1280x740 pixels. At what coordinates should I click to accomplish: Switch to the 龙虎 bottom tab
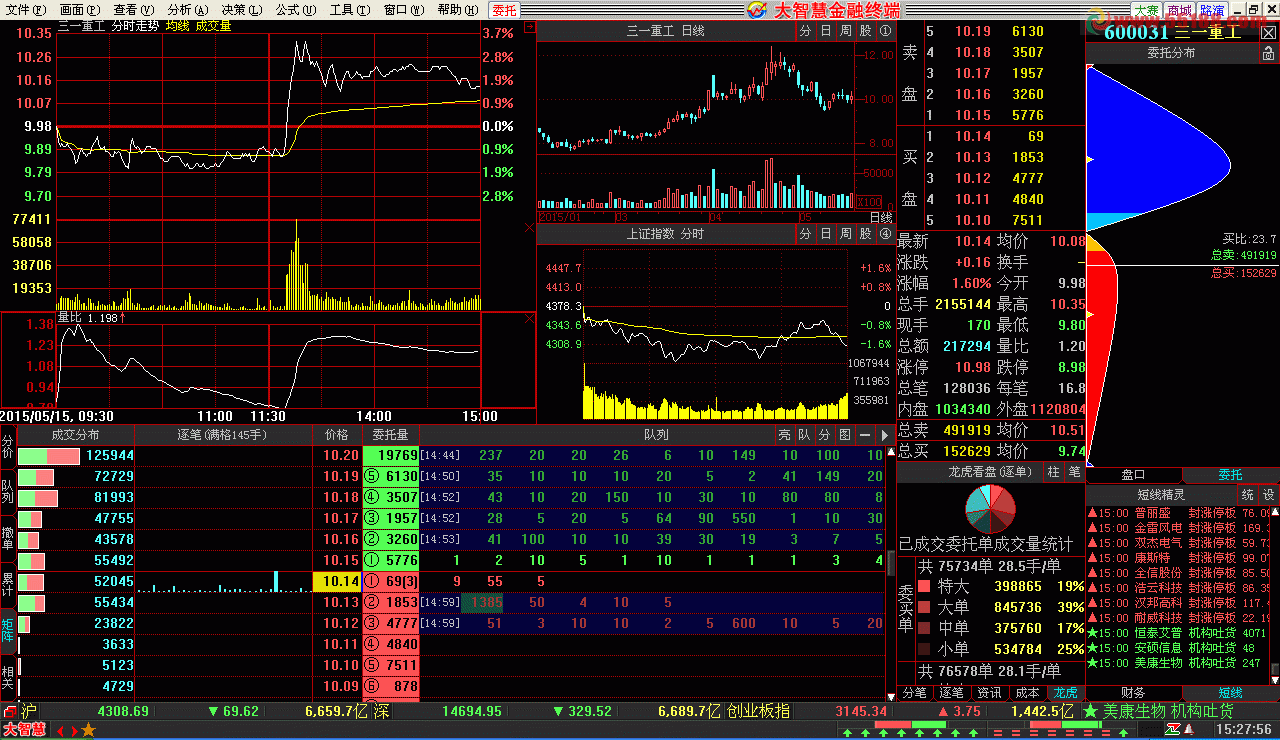(x=1064, y=692)
